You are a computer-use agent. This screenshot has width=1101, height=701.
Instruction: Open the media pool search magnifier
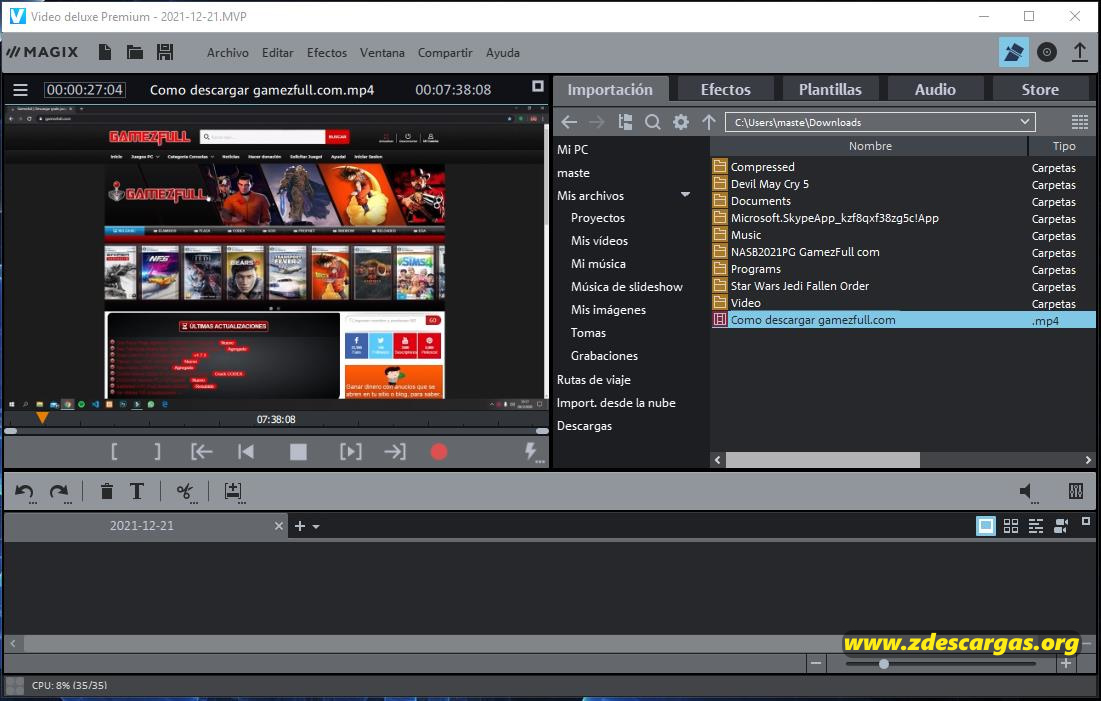pyautogui.click(x=652, y=122)
